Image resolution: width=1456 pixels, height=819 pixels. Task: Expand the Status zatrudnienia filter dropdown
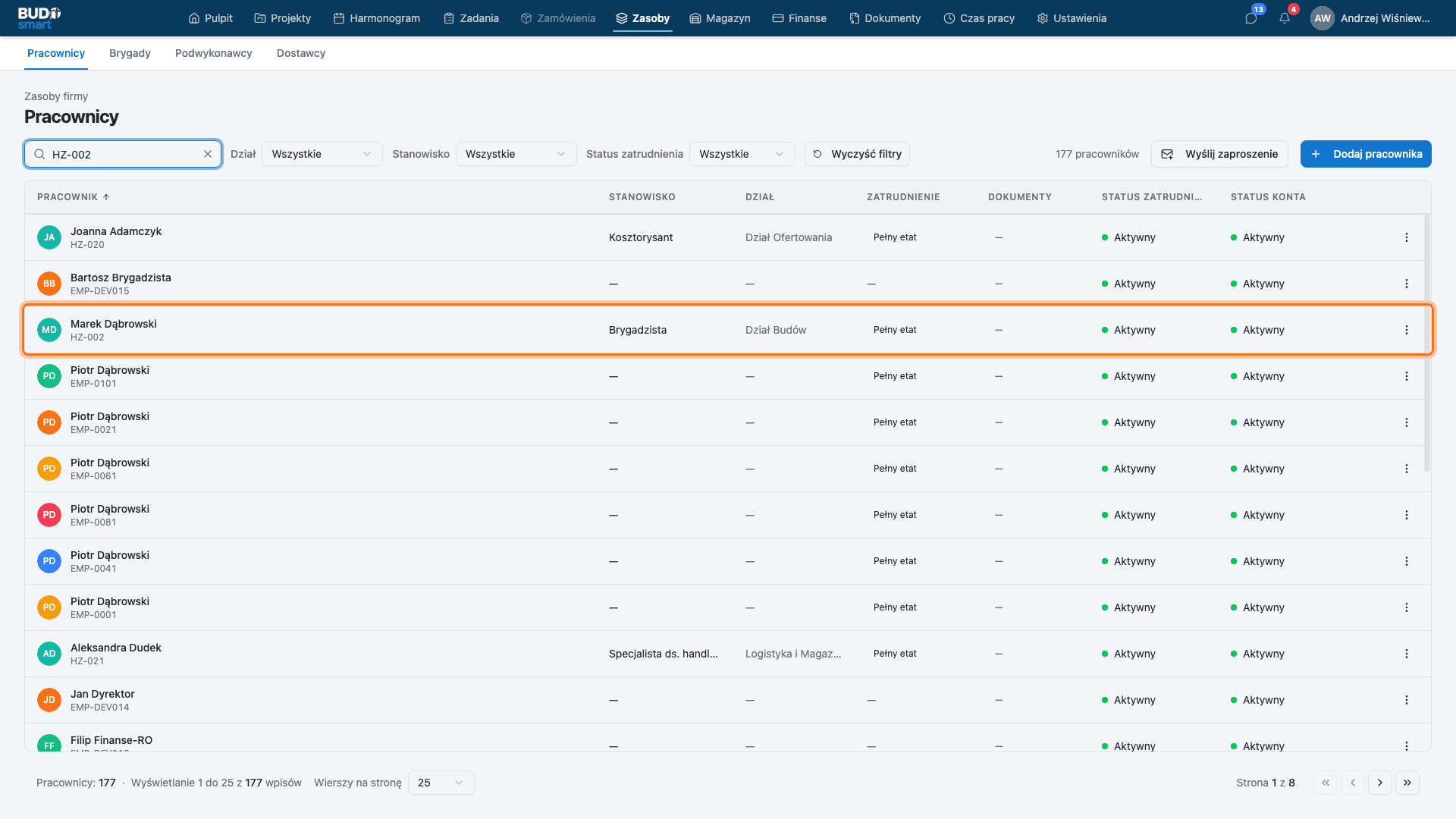pyautogui.click(x=742, y=154)
